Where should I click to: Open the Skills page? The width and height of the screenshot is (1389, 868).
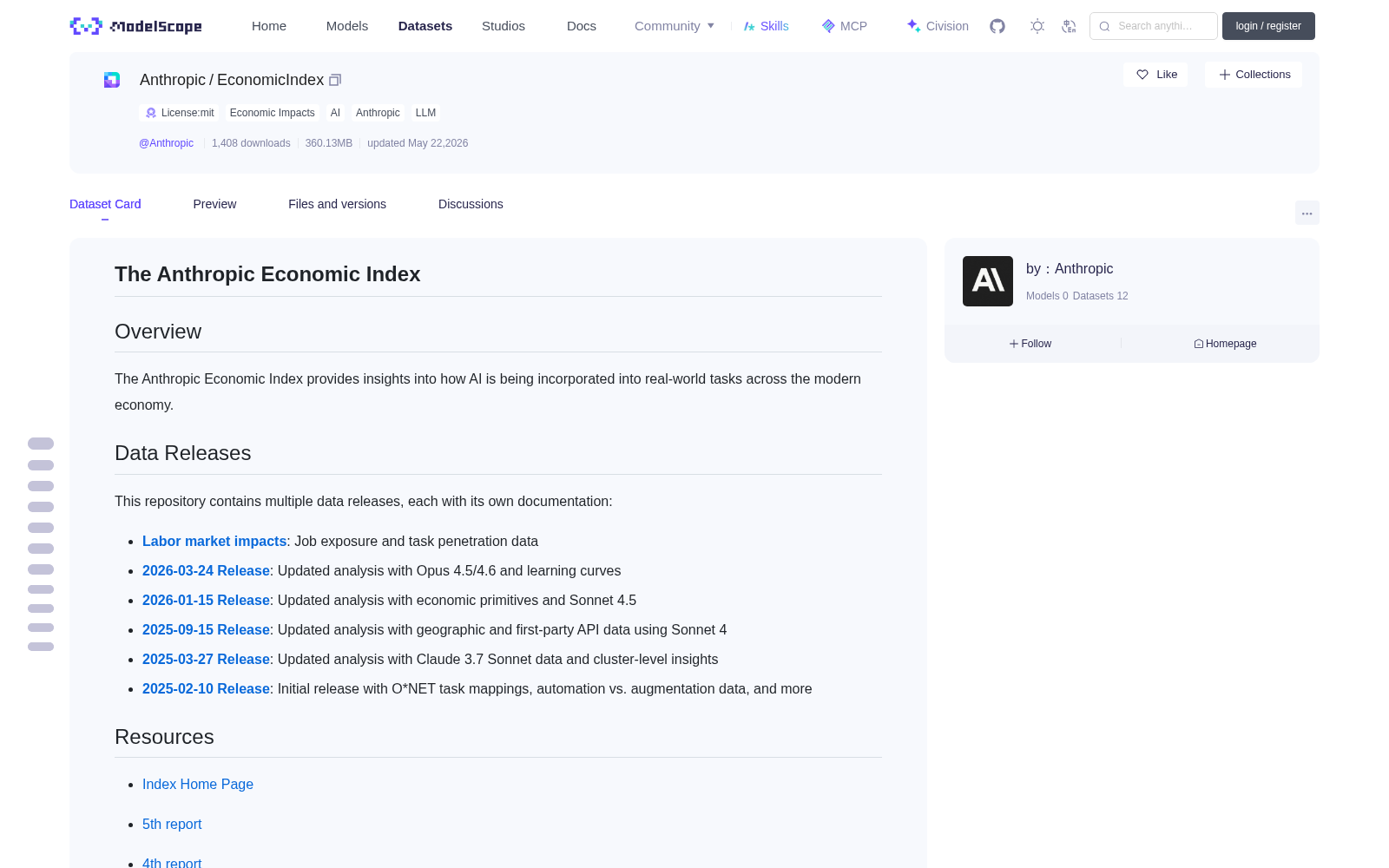tap(766, 26)
